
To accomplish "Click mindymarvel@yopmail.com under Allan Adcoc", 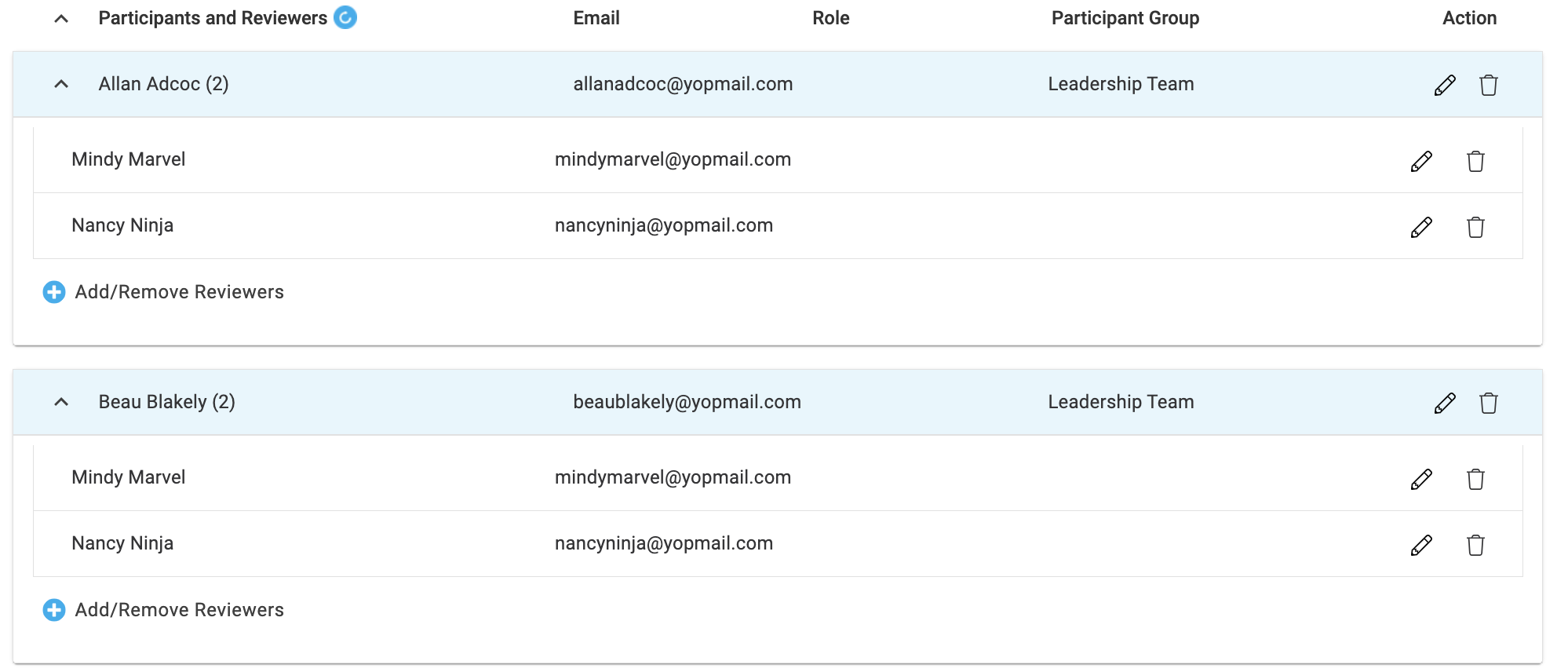I will coord(673,159).
